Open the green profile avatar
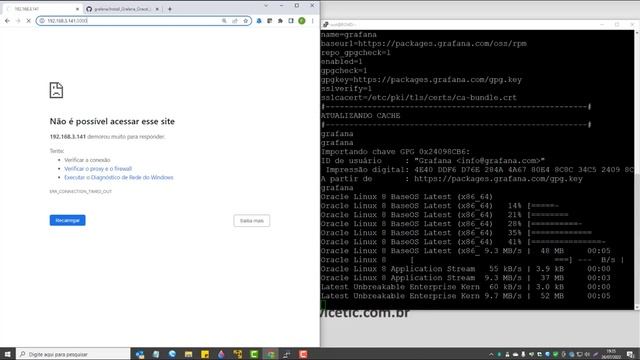The image size is (640, 360). [302, 21]
